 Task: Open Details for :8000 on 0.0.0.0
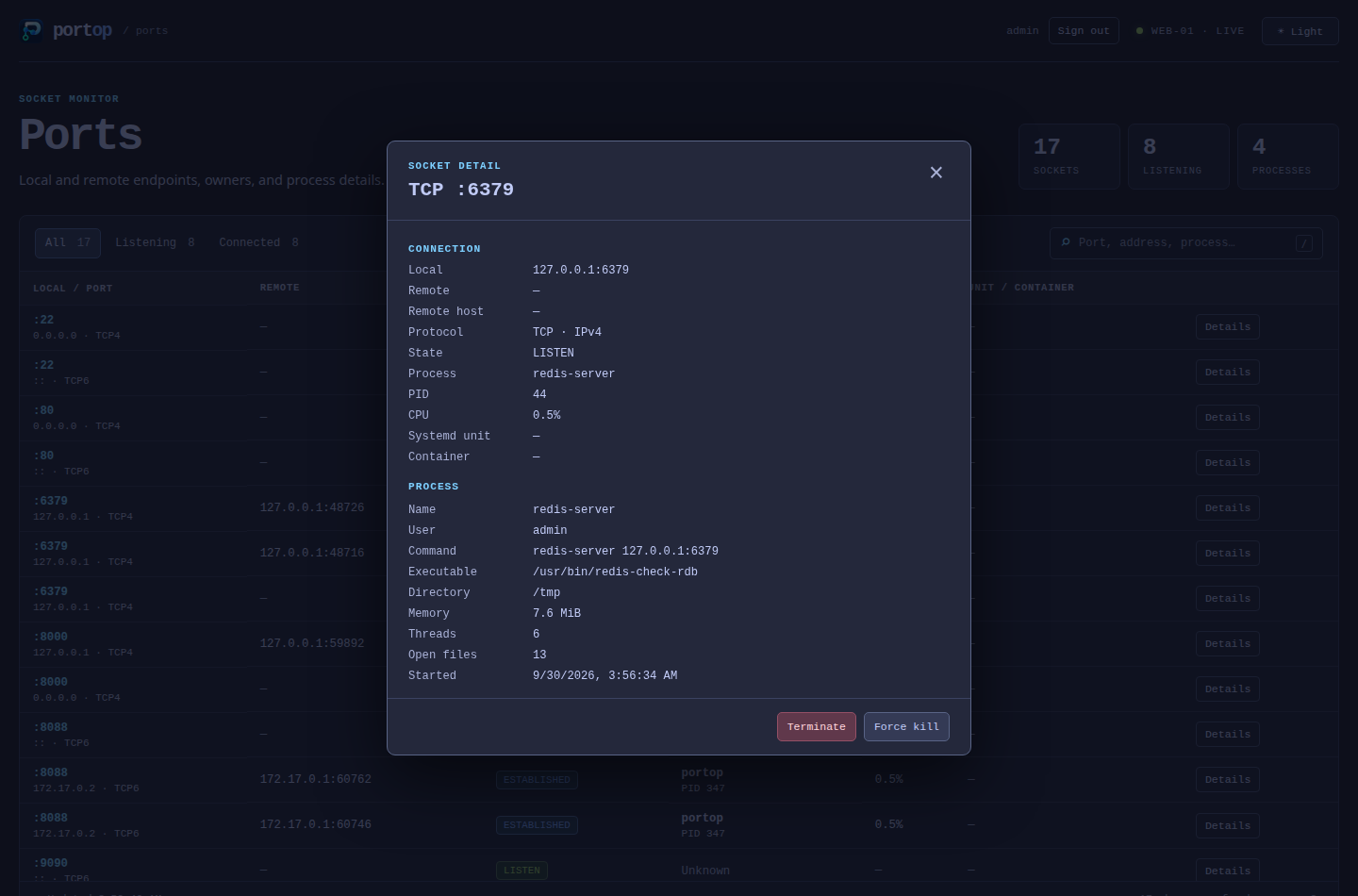point(1227,689)
